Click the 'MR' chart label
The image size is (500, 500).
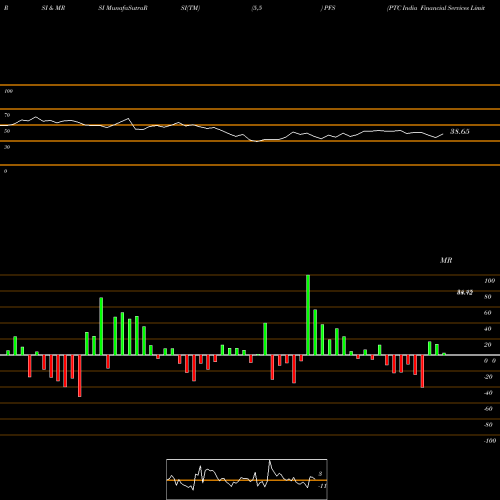pos(446,260)
